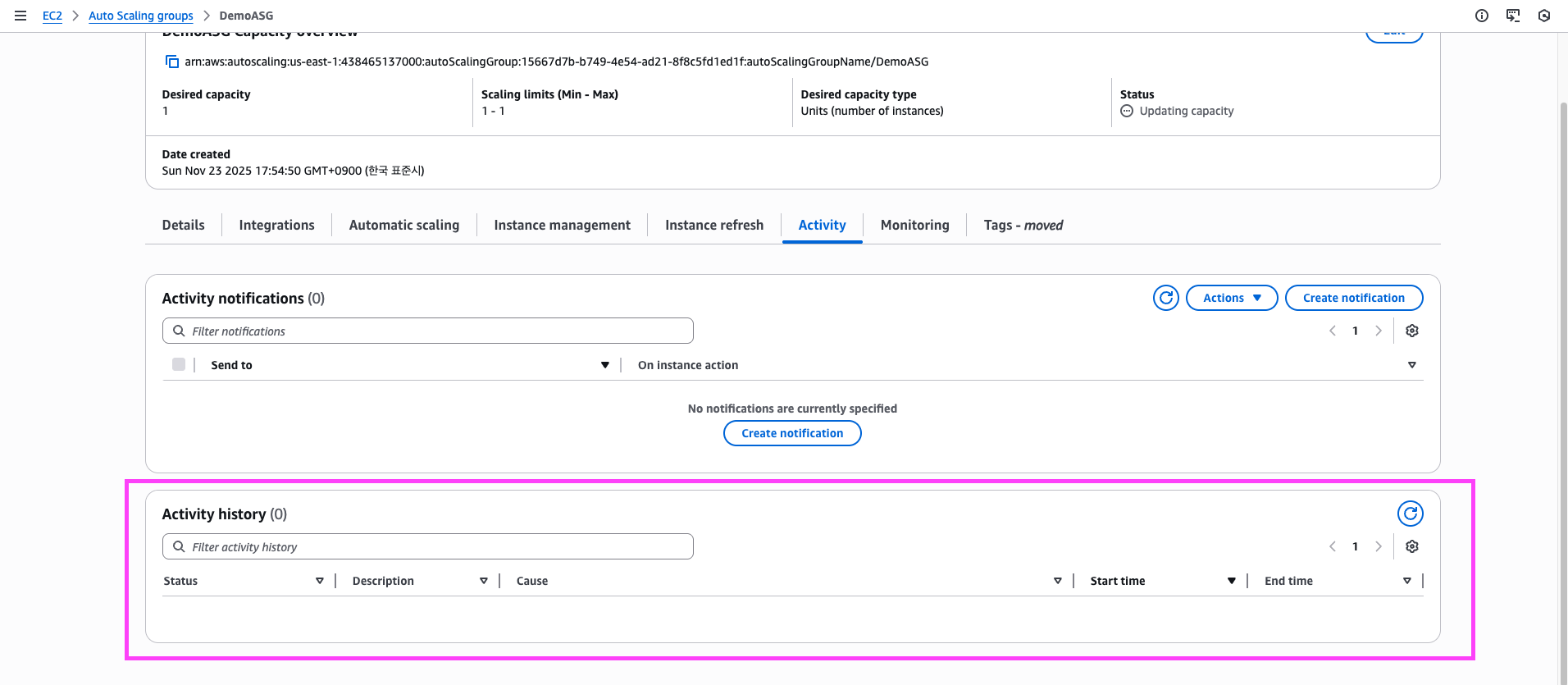Switch to the Integrations tab

(x=276, y=225)
